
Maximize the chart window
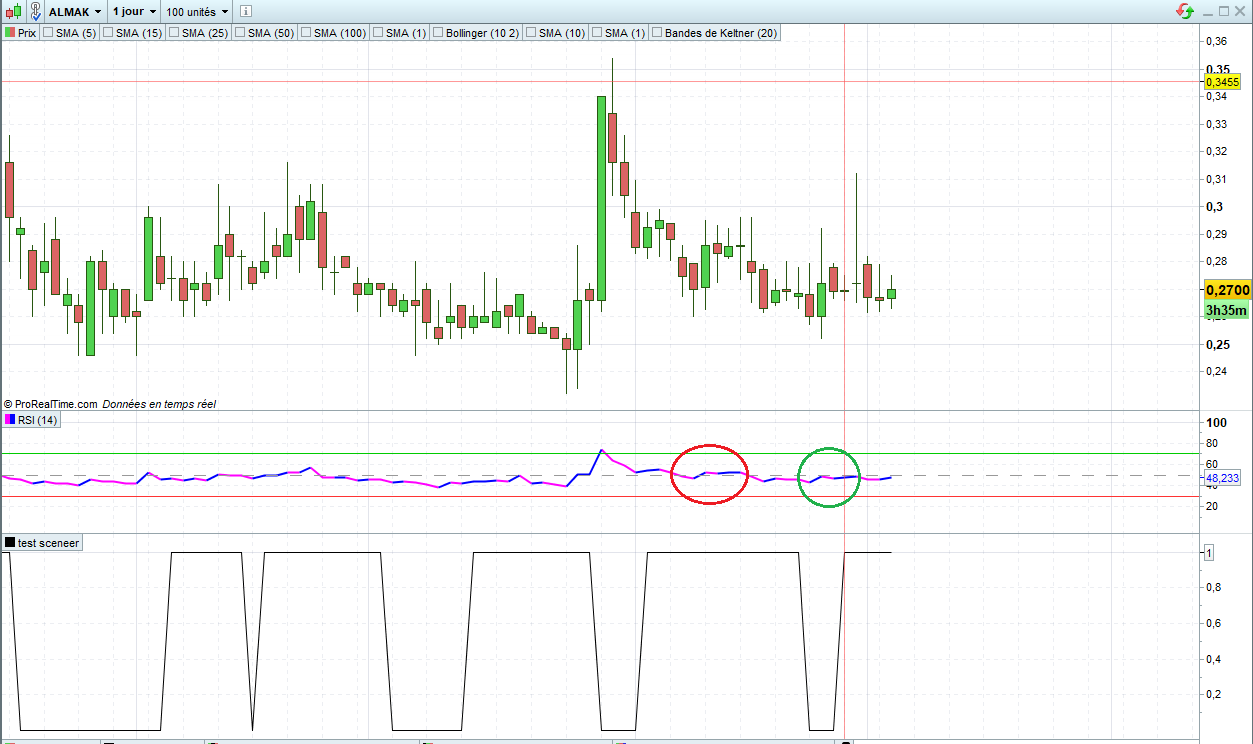1224,11
